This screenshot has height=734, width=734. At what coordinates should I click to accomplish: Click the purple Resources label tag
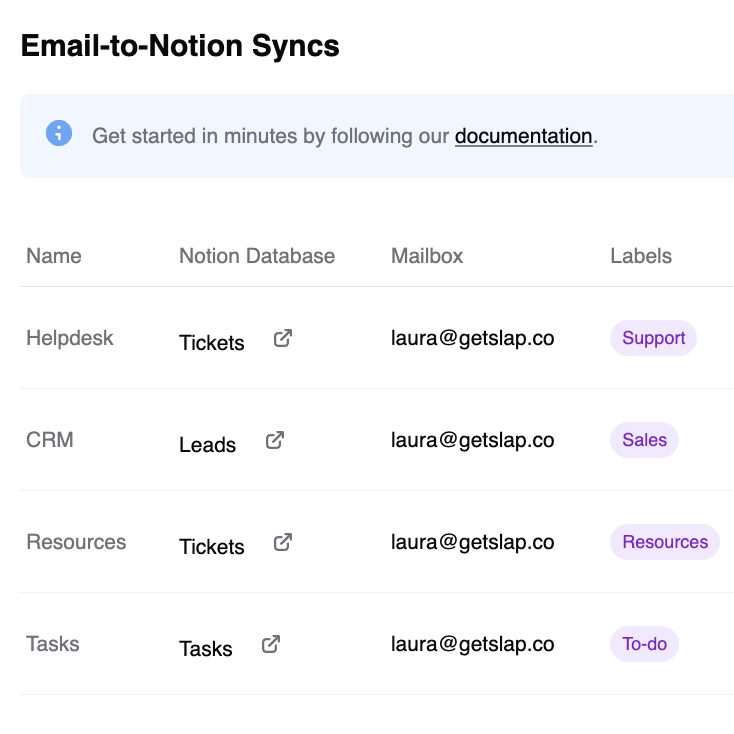[x=664, y=542]
